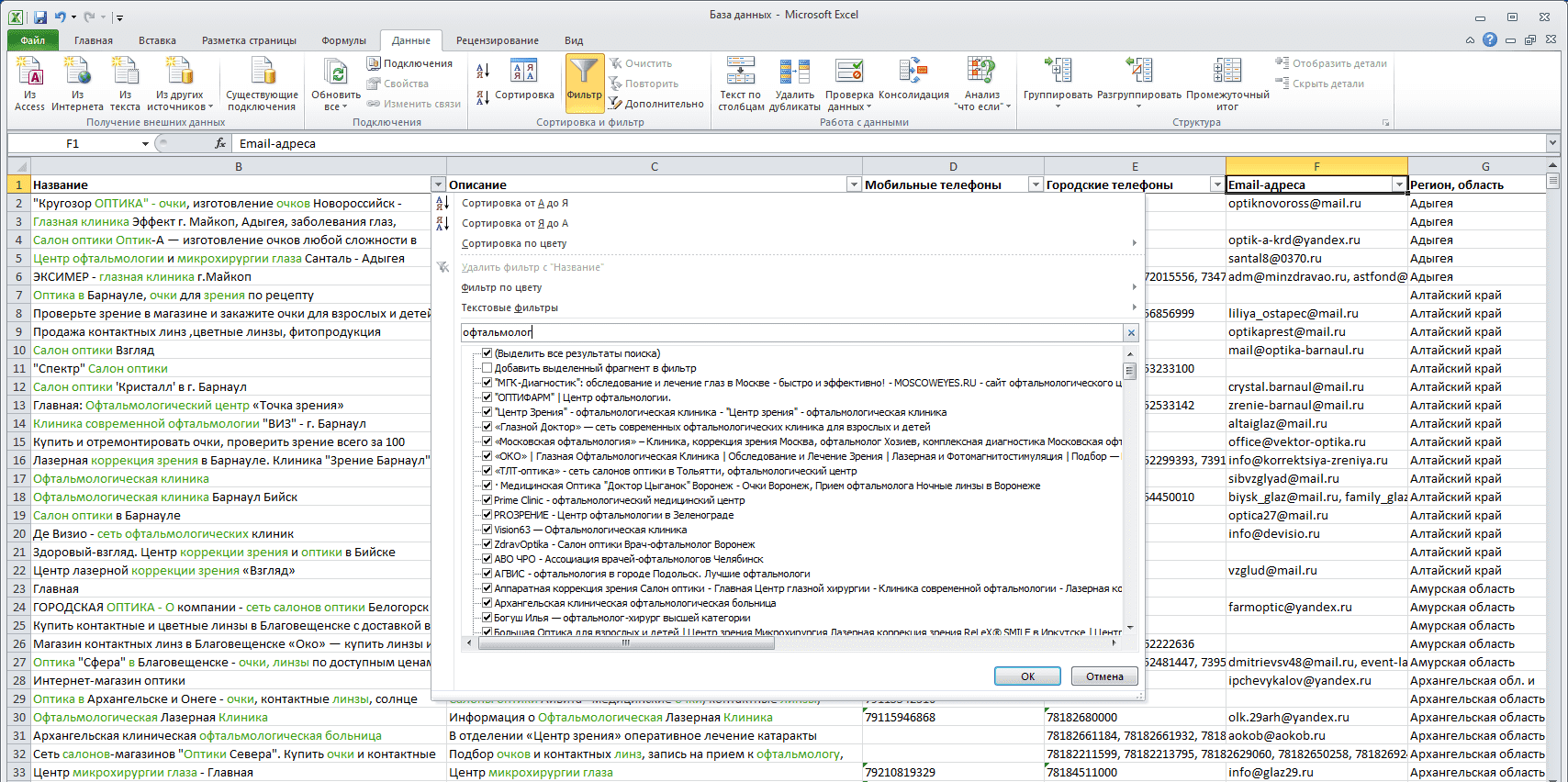Import data from a text file
Image resolution: width=1568 pixels, height=782 pixels.
coord(125,84)
